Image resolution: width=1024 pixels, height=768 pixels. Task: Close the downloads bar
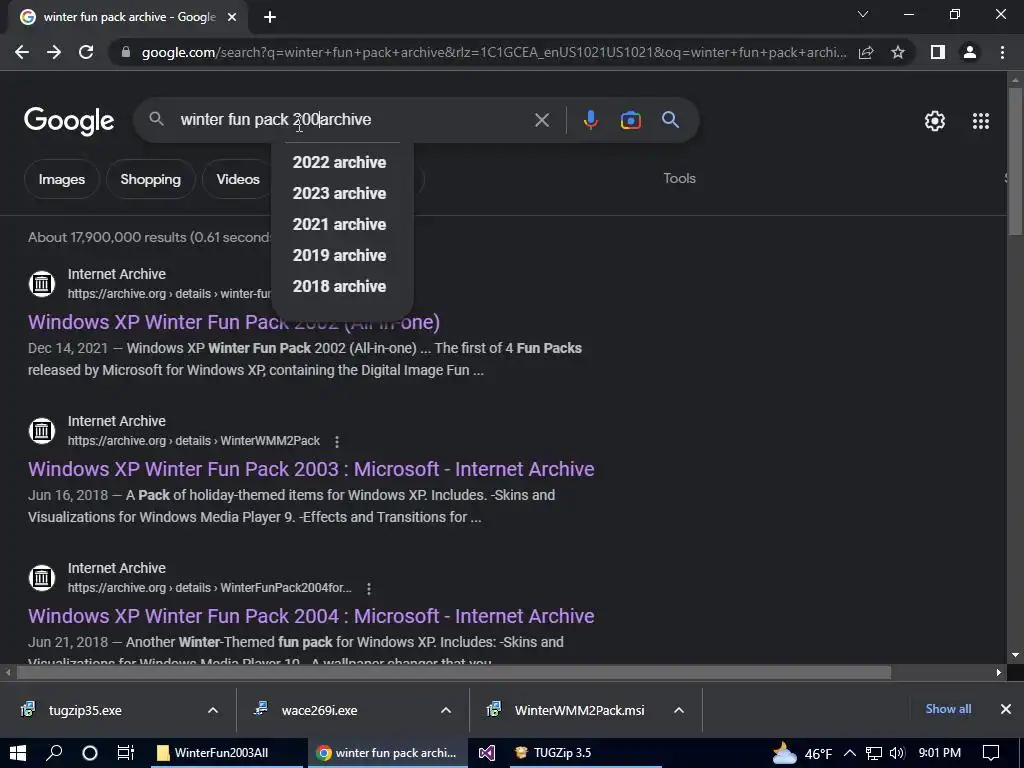pyautogui.click(x=1006, y=709)
